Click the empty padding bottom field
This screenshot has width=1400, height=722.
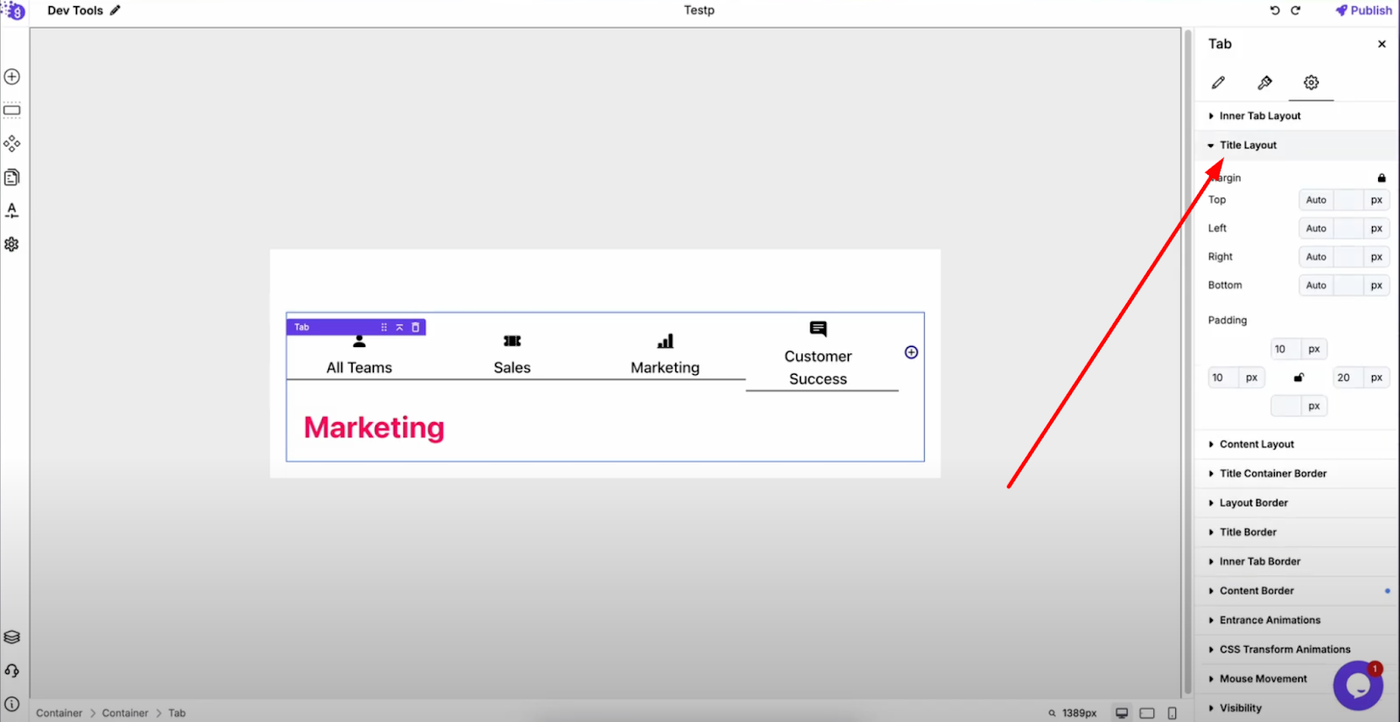pyautogui.click(x=1285, y=406)
